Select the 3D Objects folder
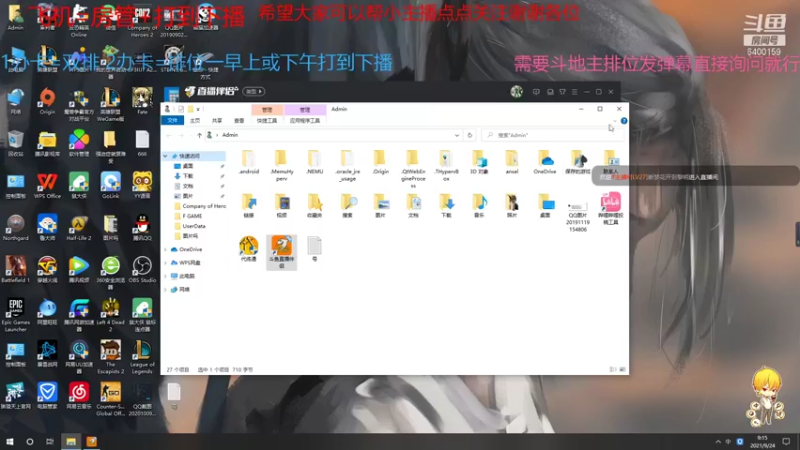The image size is (800, 450). tap(479, 163)
